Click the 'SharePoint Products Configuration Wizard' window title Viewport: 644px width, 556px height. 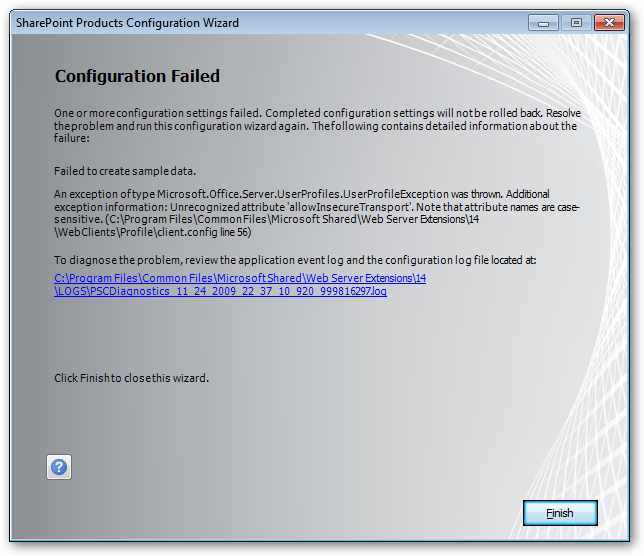[127, 23]
